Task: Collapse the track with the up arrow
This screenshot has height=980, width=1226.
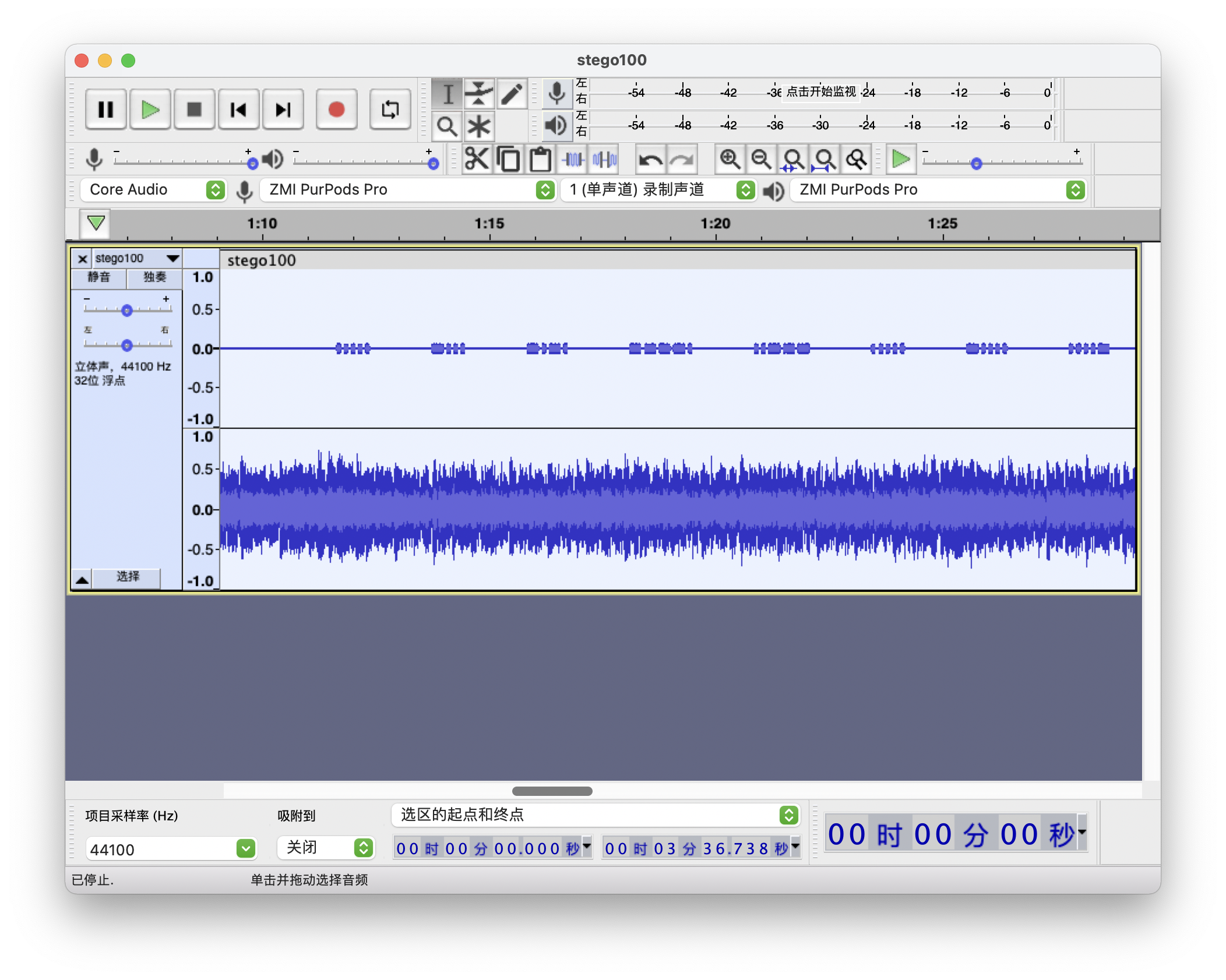Action: tap(82, 579)
